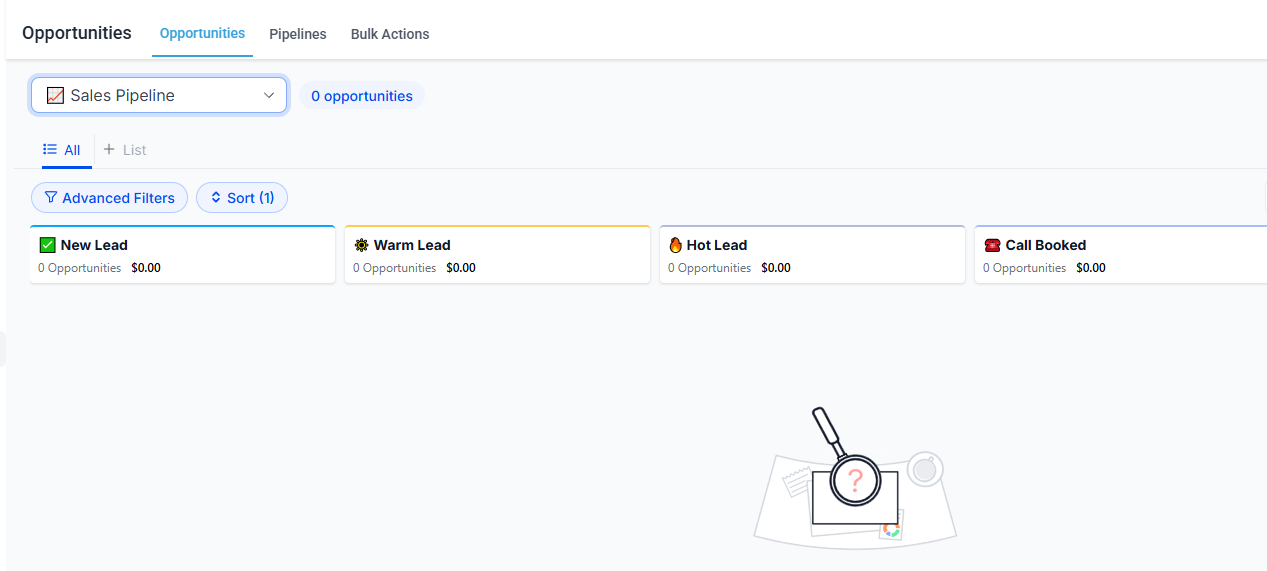This screenshot has height=571, width=1267.
Task: Click the 0 opportunities badge
Action: 362,96
